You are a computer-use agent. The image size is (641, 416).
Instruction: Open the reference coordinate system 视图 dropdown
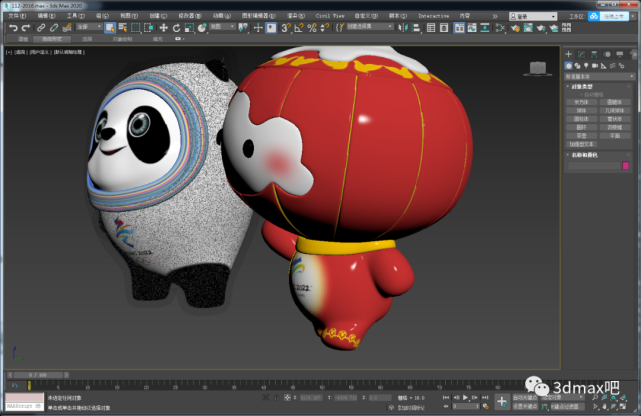[222, 27]
